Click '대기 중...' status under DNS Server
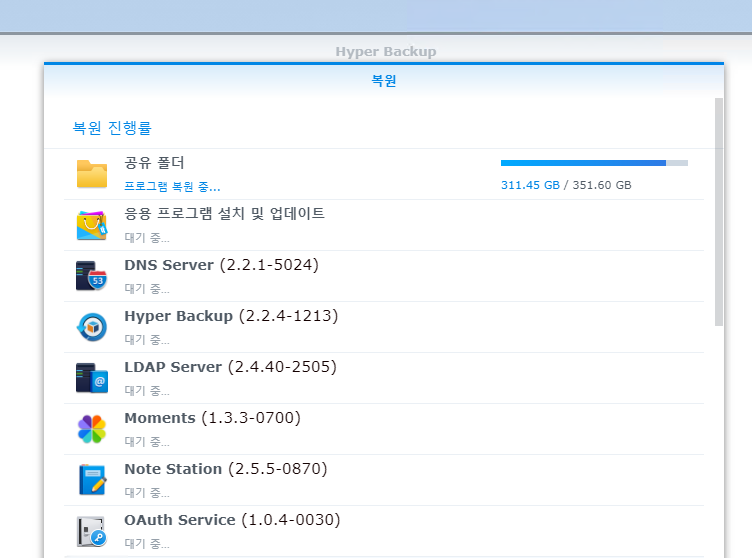 tap(147, 288)
